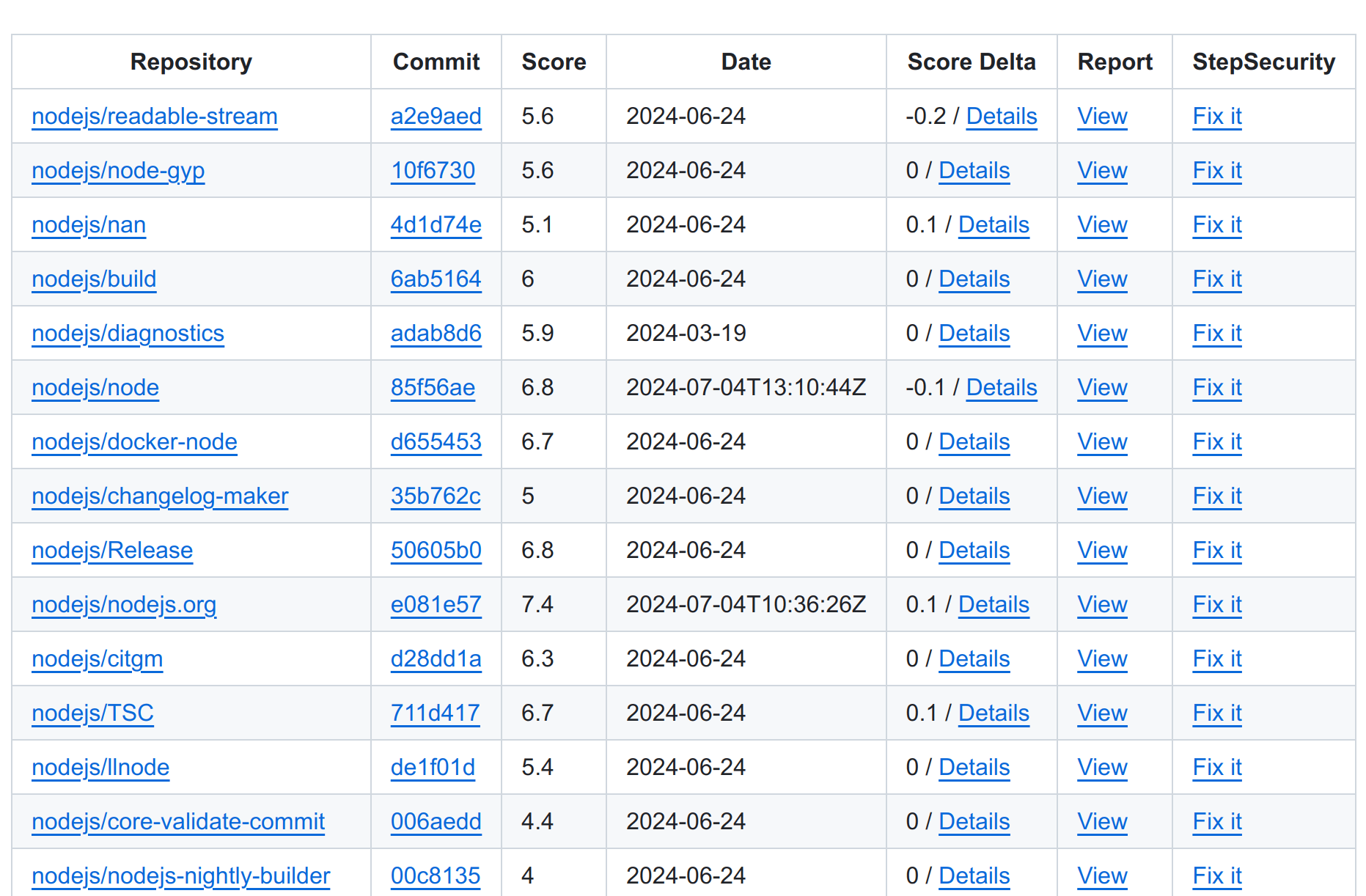Image resolution: width=1366 pixels, height=896 pixels.
Task: Open commit a2e9aed link
Action: [x=436, y=117]
